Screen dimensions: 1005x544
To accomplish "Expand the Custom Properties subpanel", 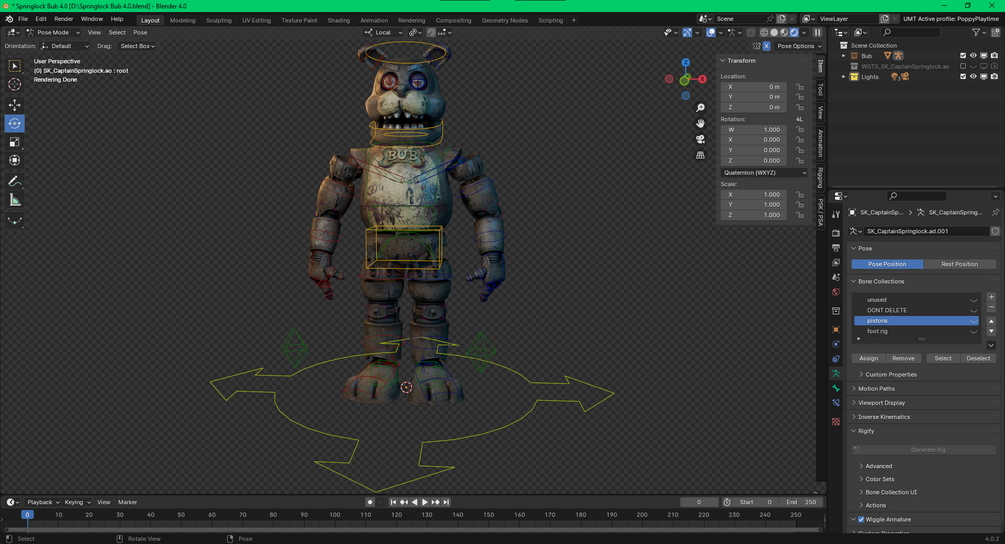I will tap(890, 375).
